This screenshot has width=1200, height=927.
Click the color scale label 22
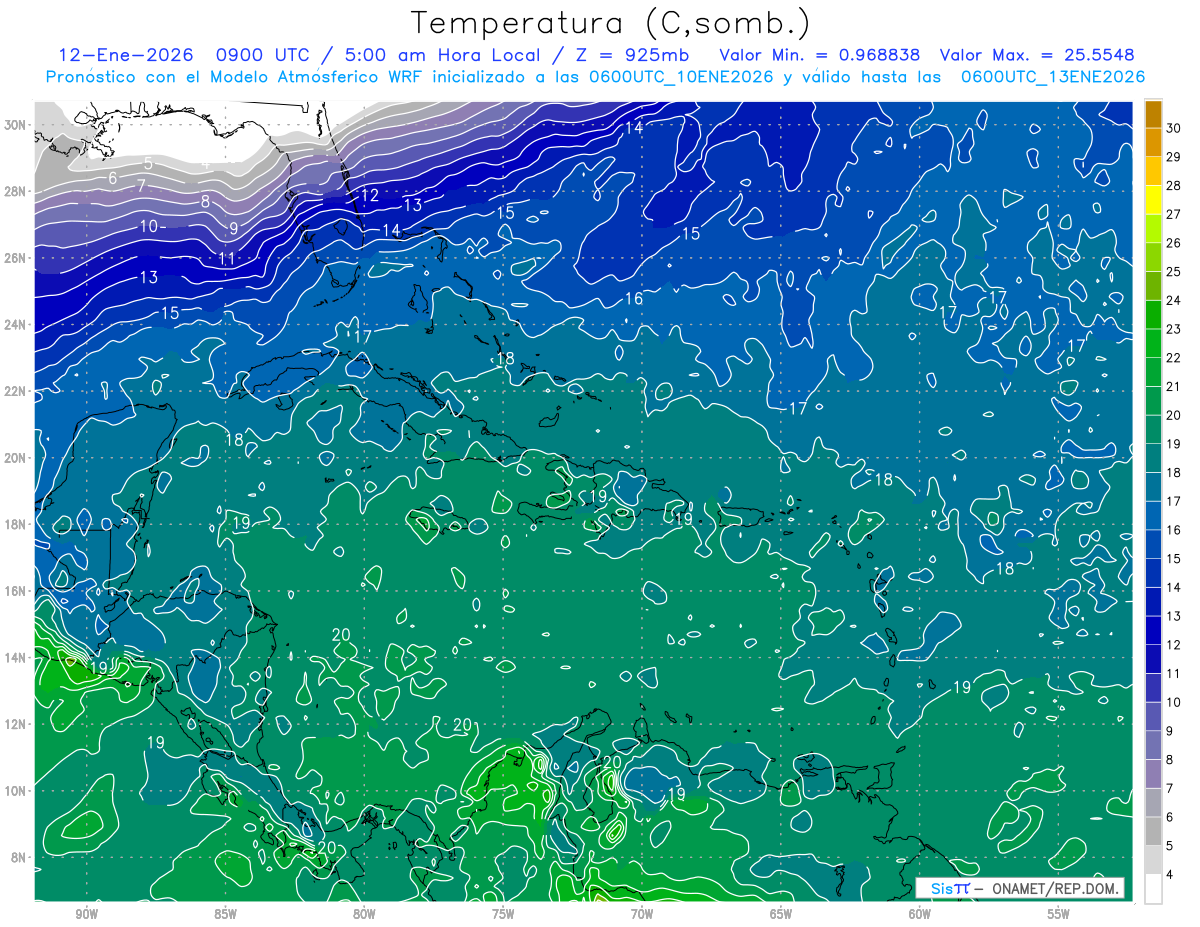click(1175, 358)
